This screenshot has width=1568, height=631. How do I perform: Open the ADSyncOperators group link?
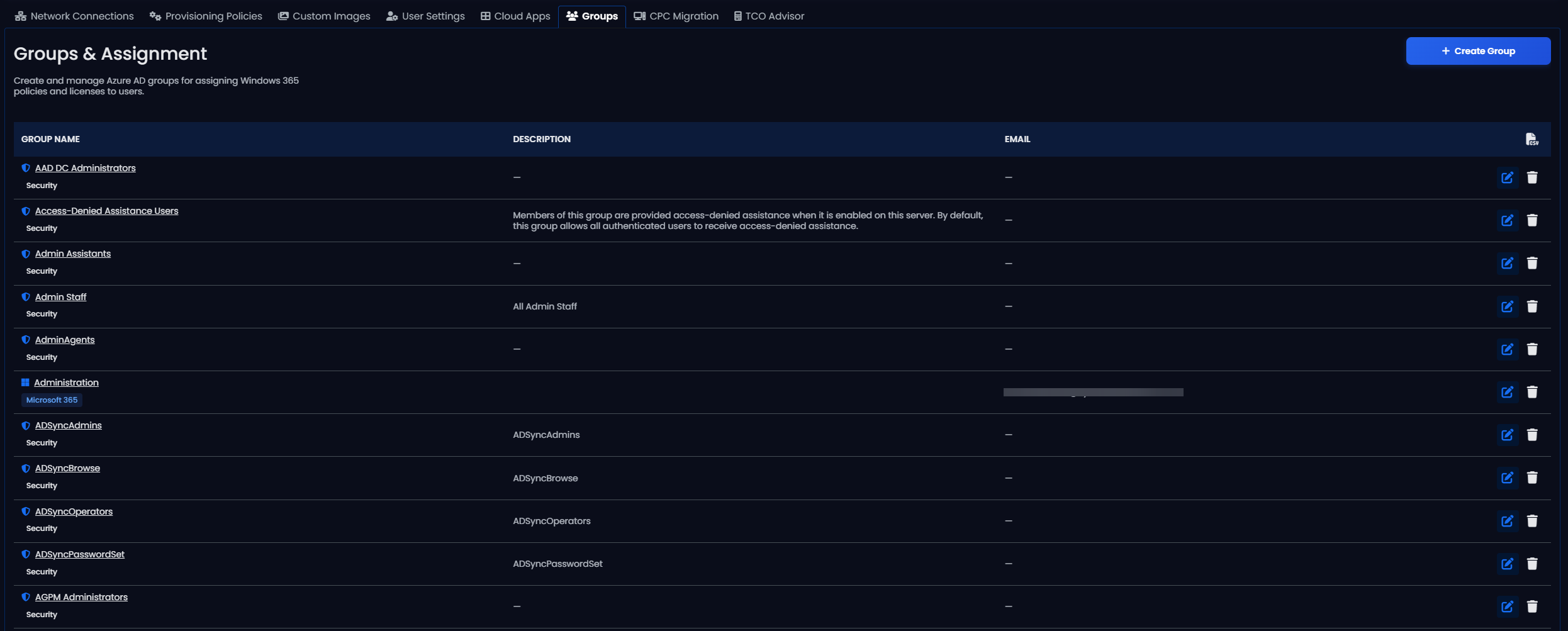click(x=74, y=511)
